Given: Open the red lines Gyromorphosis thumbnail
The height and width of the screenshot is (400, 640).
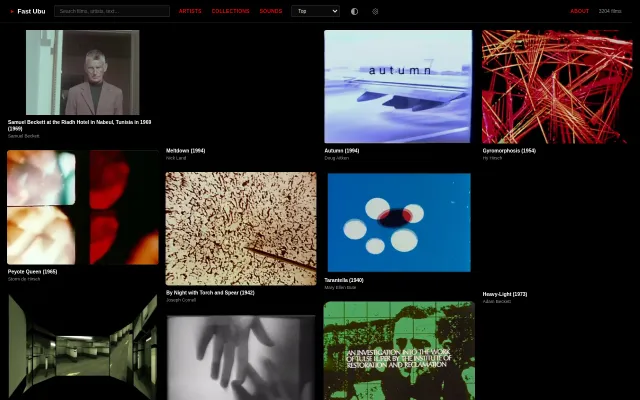Looking at the screenshot, I should pyautogui.click(x=557, y=87).
